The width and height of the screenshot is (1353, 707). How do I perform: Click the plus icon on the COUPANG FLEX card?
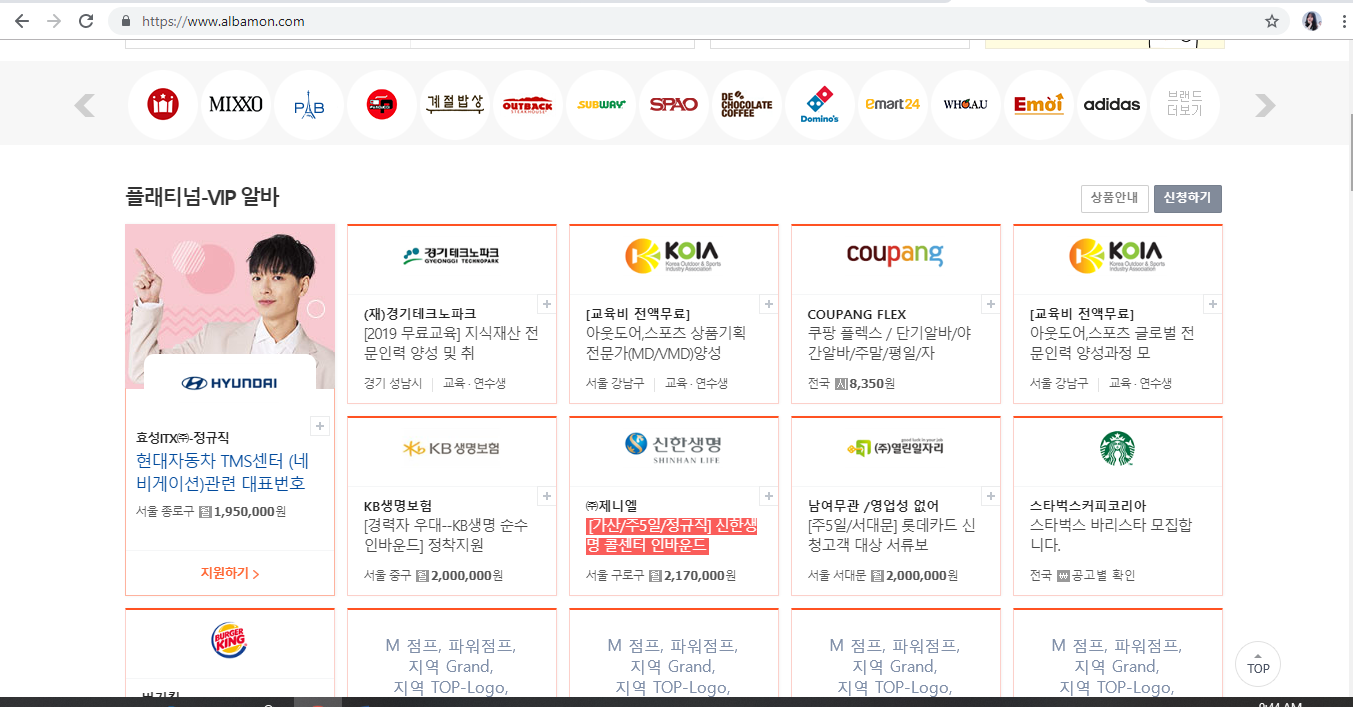(991, 304)
